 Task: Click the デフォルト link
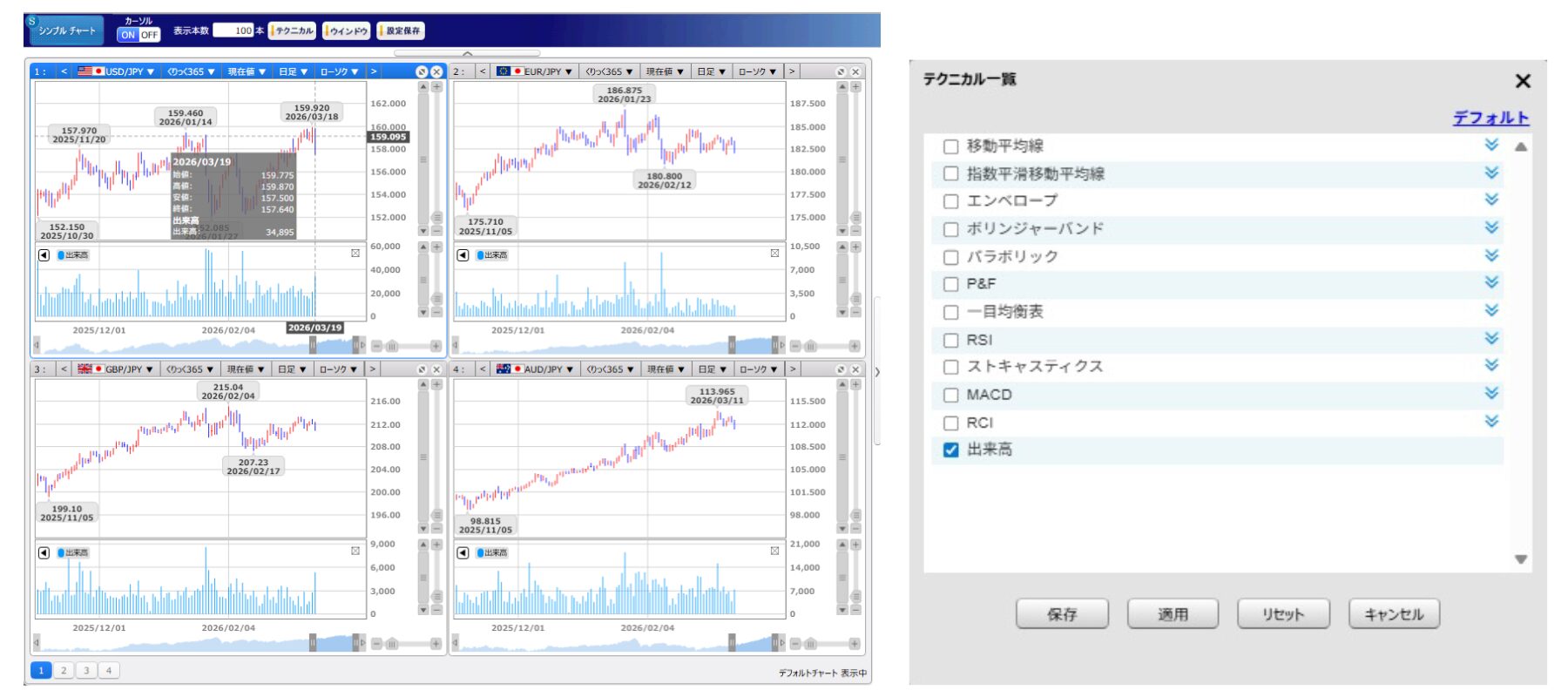click(1490, 118)
